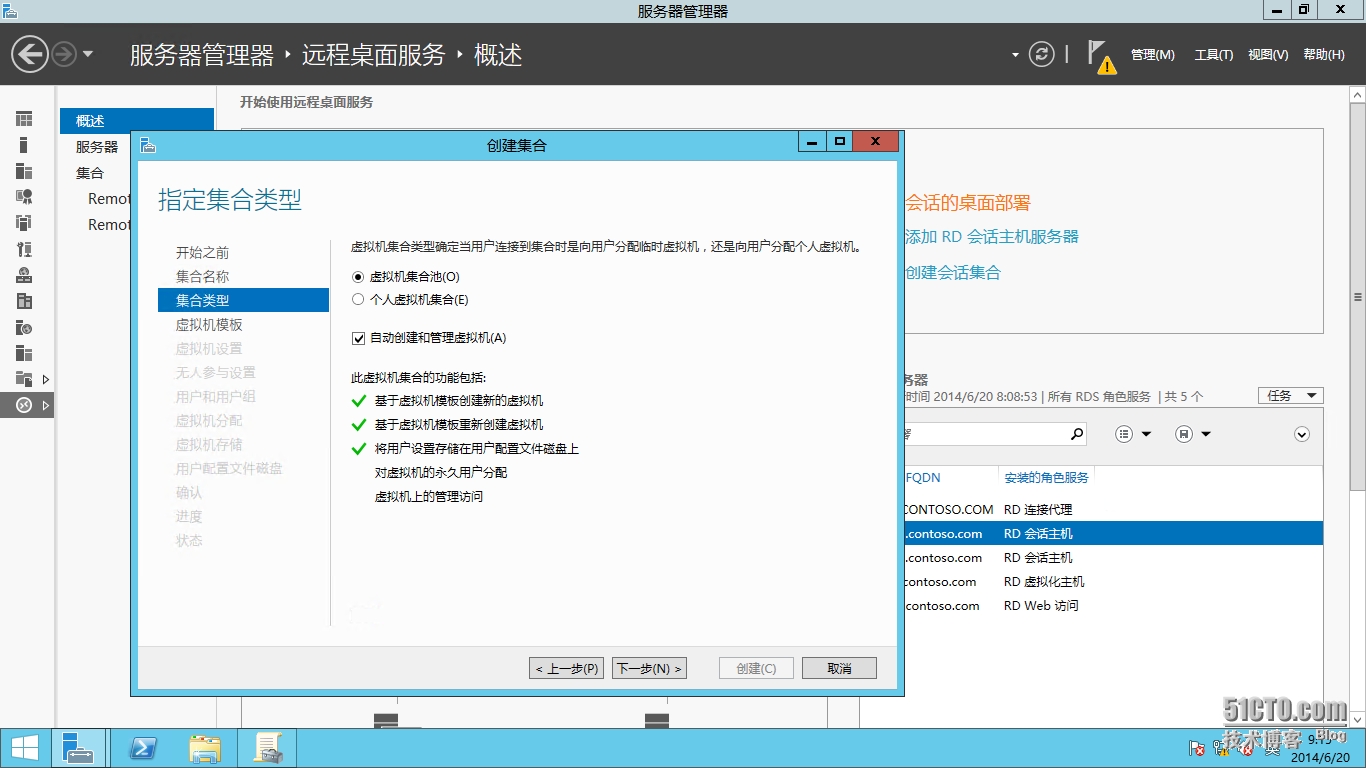
Task: Select the wrench-and-server icon in the sidebar
Action: pyautogui.click(x=24, y=249)
